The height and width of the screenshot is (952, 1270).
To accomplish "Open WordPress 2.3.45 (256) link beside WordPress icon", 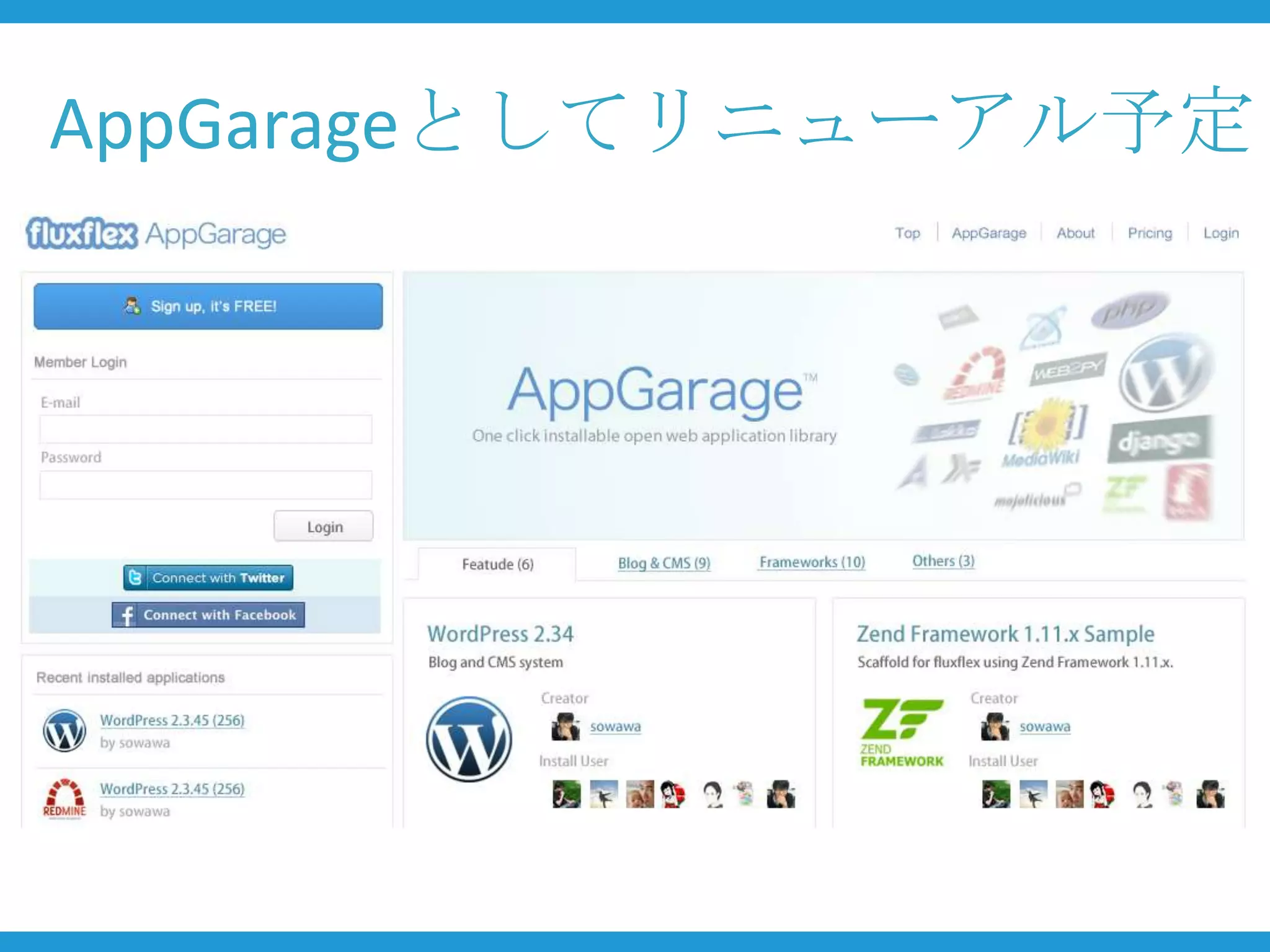I will 172,720.
